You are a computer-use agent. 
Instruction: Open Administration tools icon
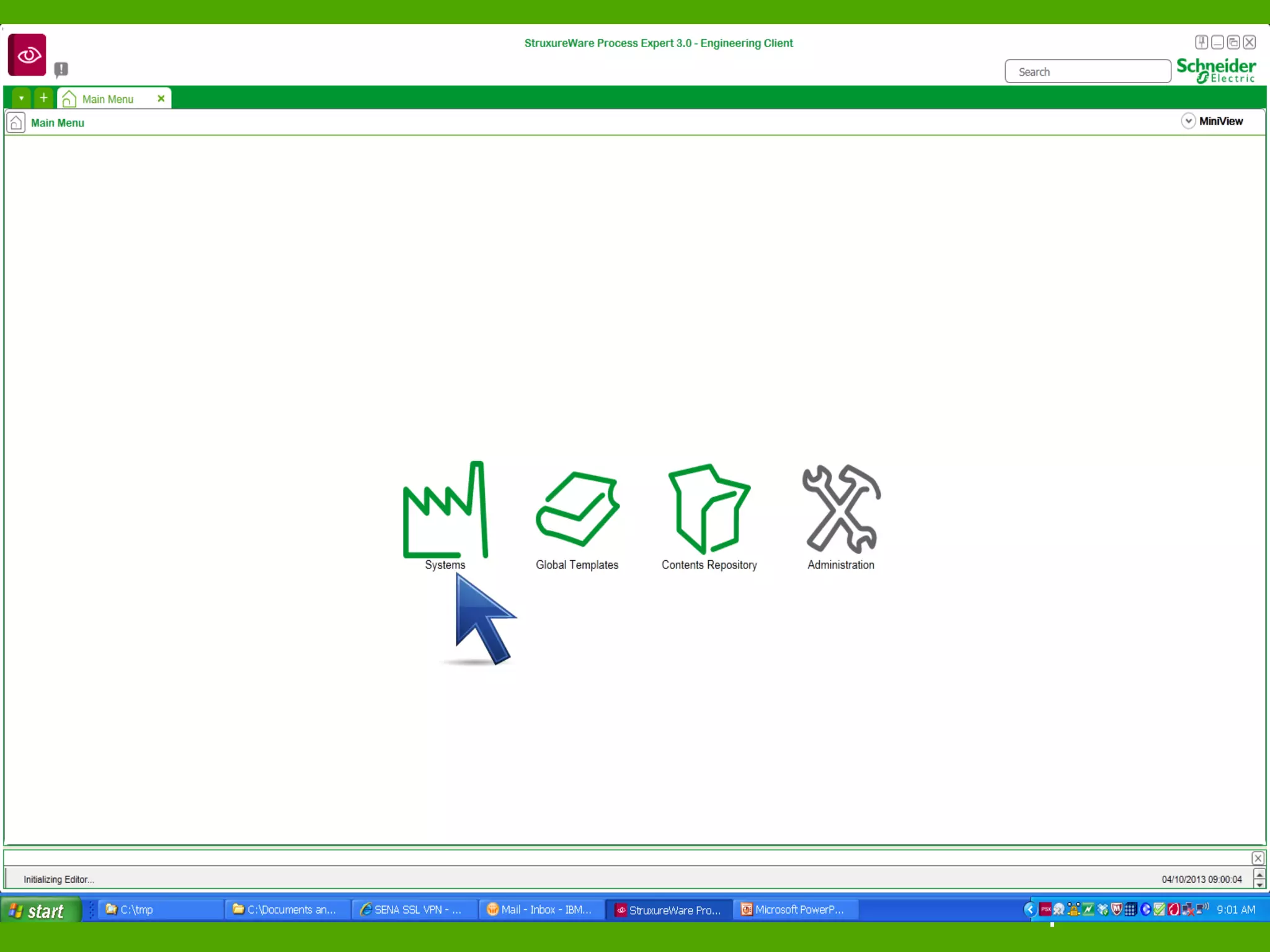click(841, 509)
